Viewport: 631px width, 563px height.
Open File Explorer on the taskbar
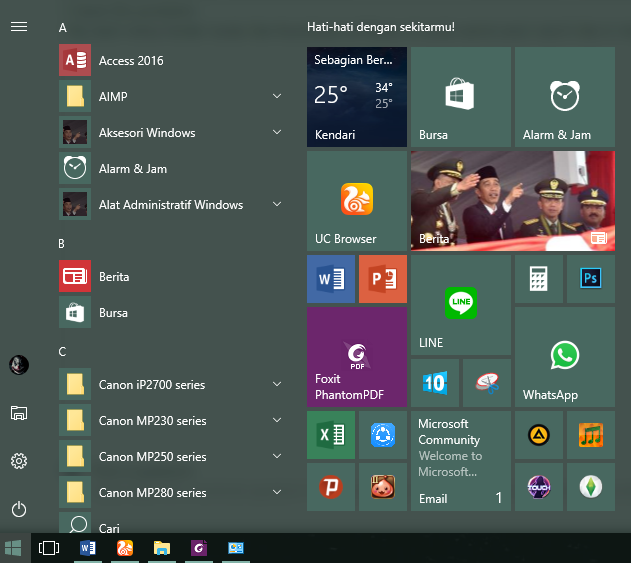tap(162, 548)
